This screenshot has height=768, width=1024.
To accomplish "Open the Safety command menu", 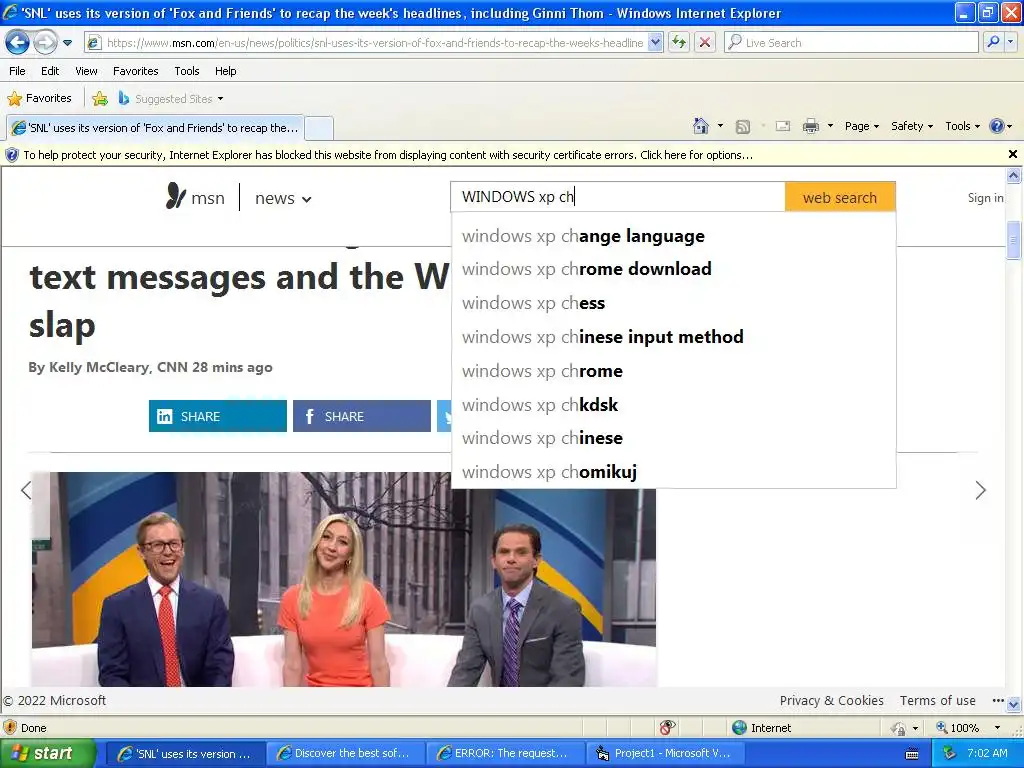I will tap(912, 126).
